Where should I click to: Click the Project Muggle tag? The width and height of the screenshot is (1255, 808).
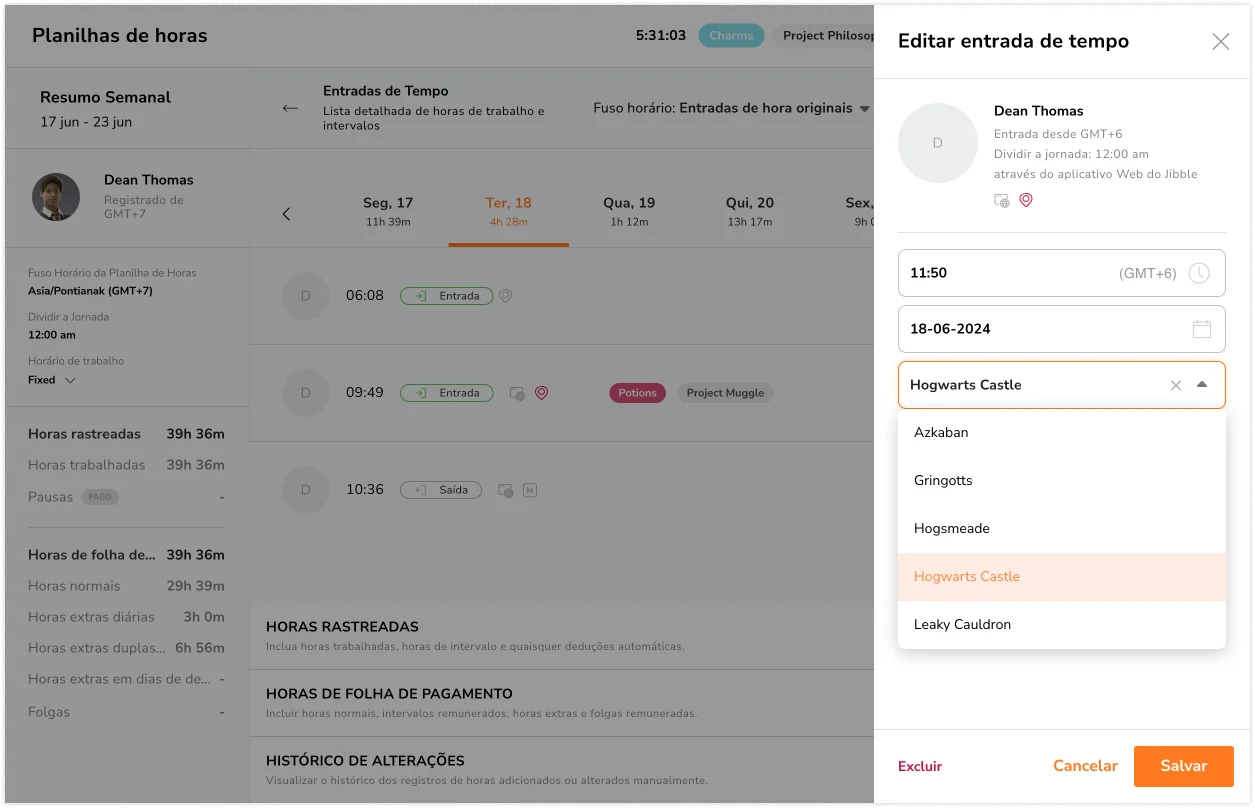pos(725,393)
